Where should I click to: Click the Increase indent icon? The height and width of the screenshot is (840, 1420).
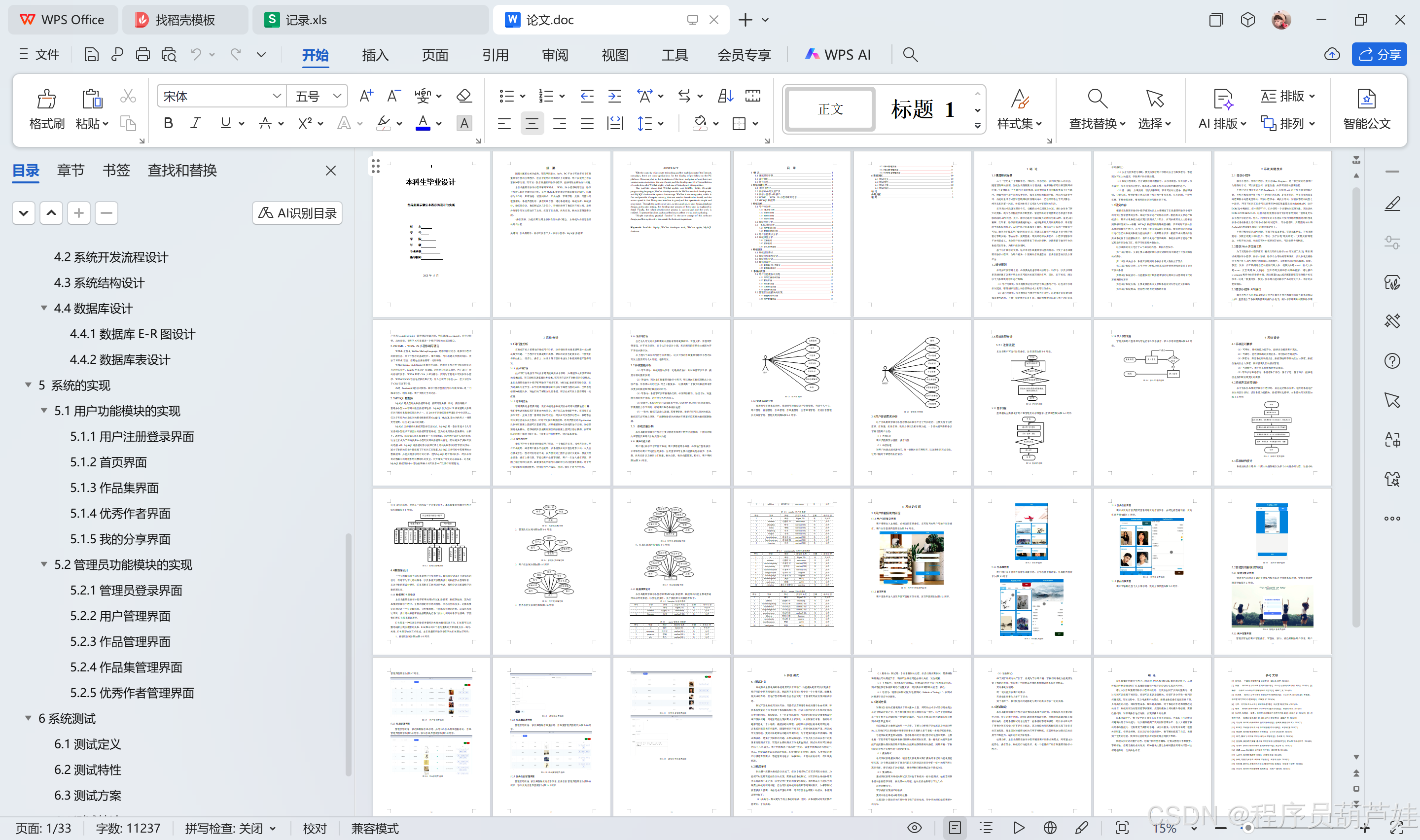click(615, 96)
